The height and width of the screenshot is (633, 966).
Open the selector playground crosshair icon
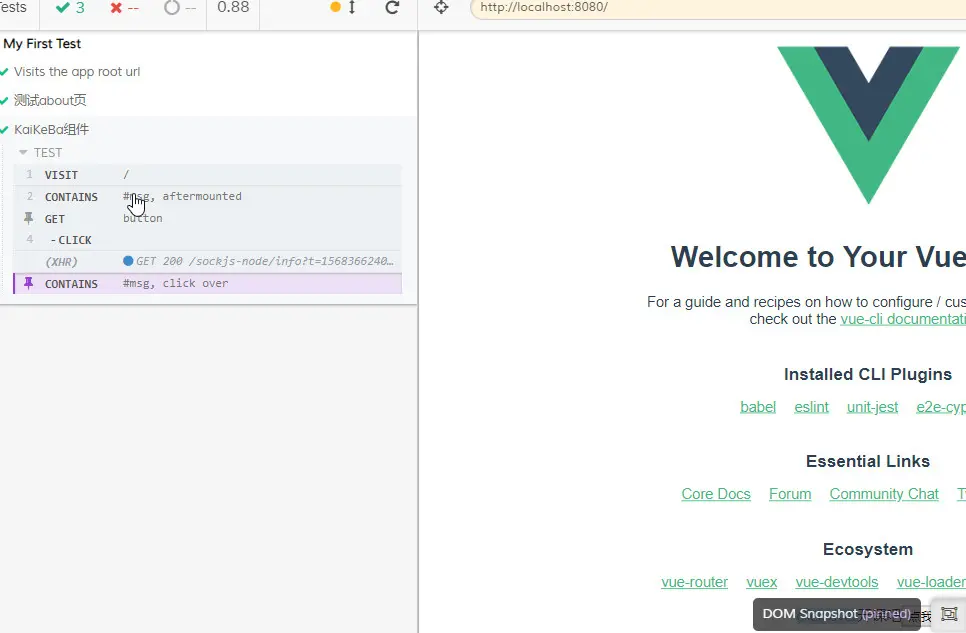(x=441, y=7)
